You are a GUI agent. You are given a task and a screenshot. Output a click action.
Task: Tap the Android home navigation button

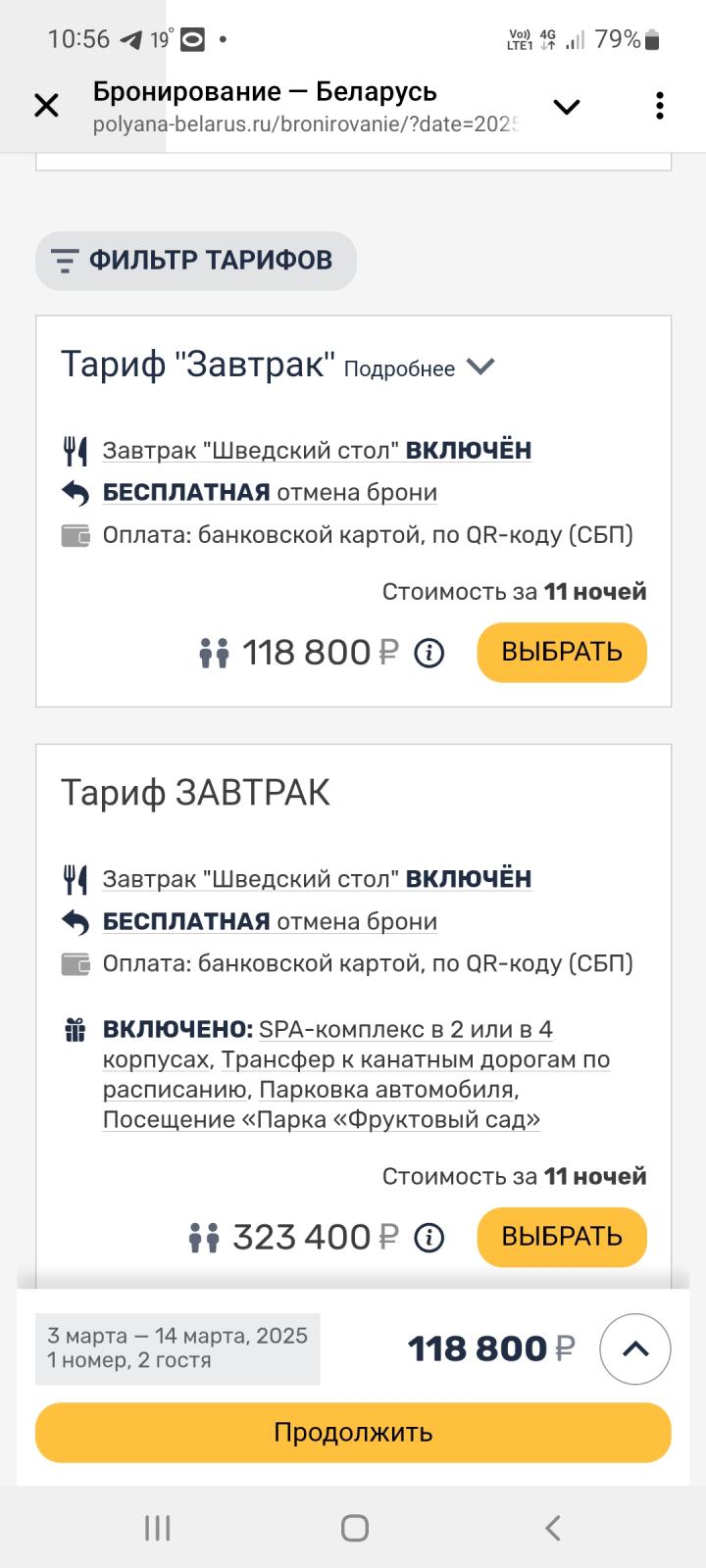tap(354, 1527)
